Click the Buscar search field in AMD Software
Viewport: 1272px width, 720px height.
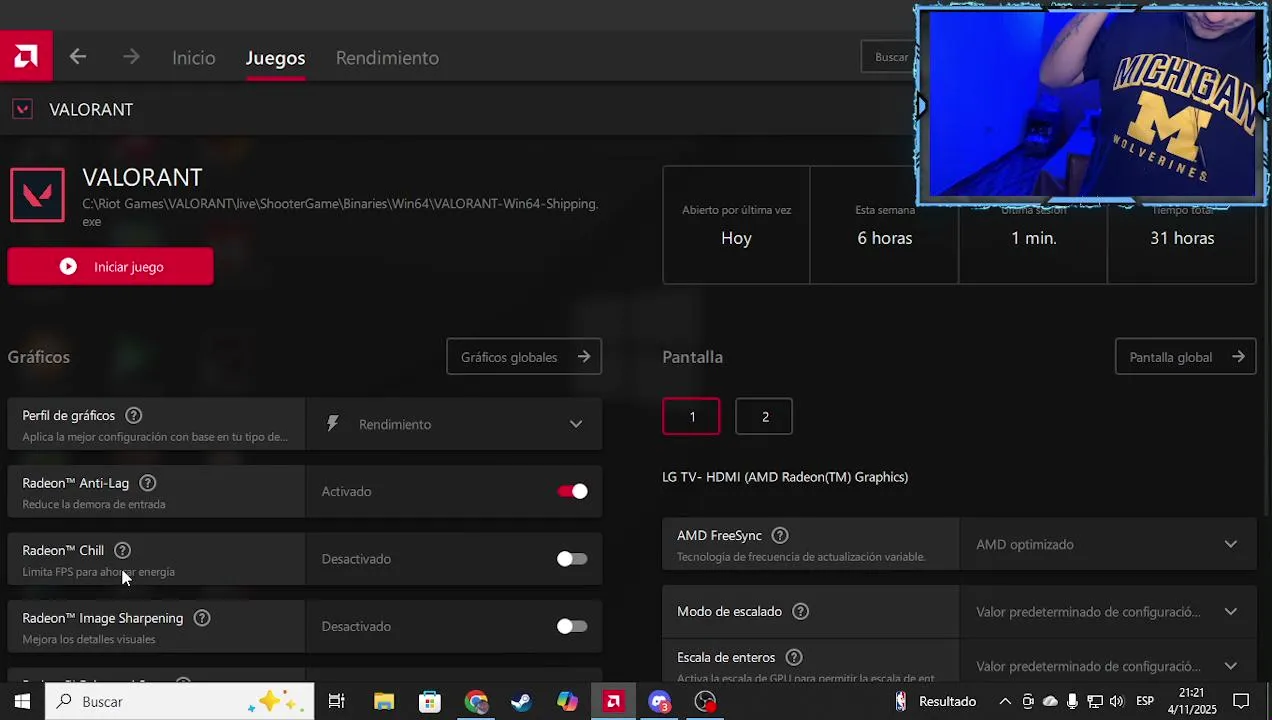[888, 57]
